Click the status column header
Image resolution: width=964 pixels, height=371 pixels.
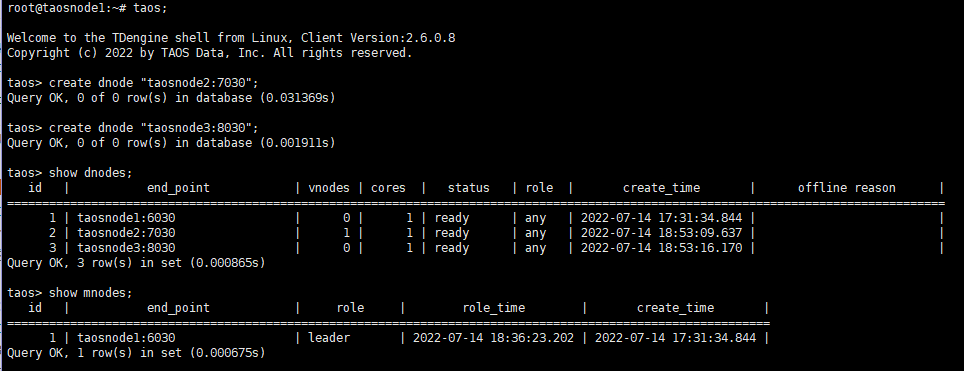(468, 188)
